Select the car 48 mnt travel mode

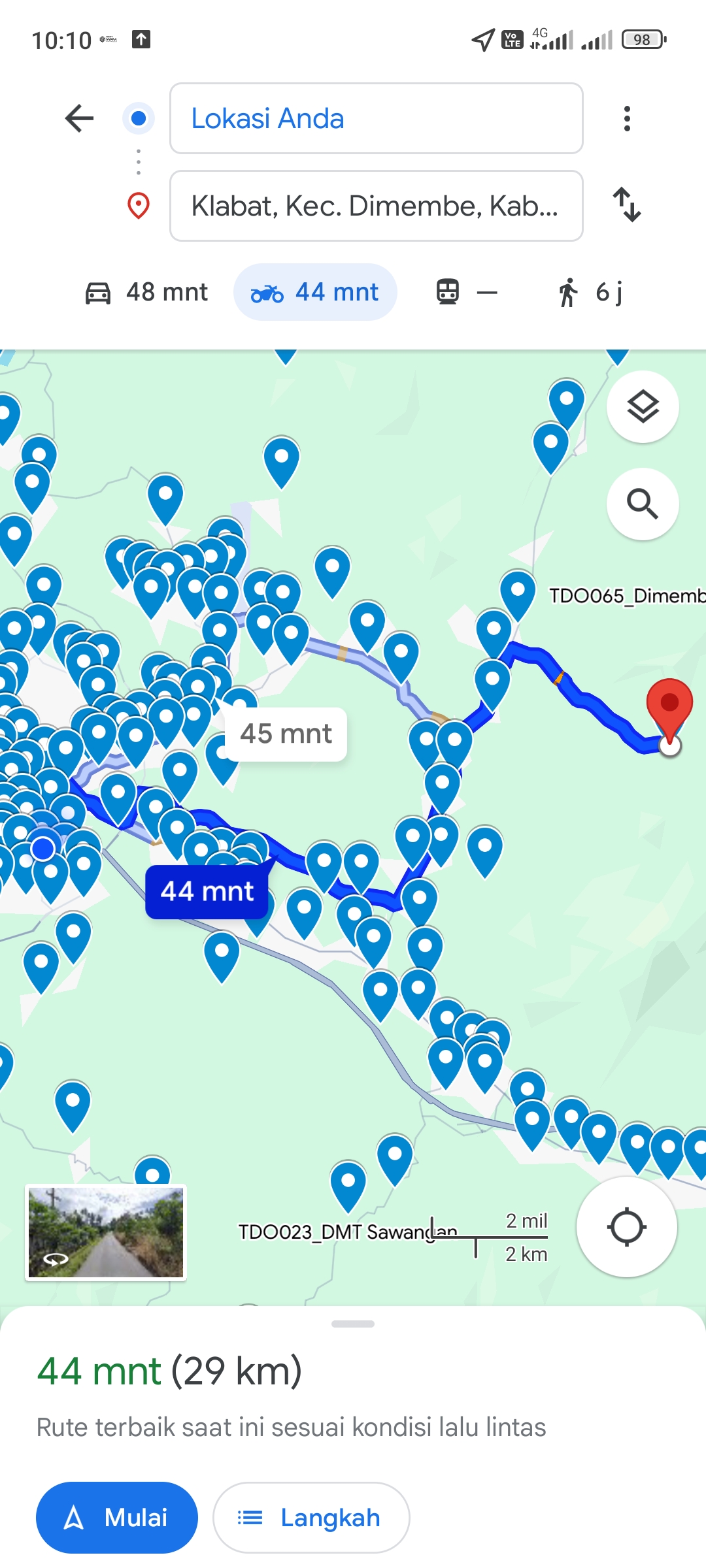pyautogui.click(x=146, y=292)
